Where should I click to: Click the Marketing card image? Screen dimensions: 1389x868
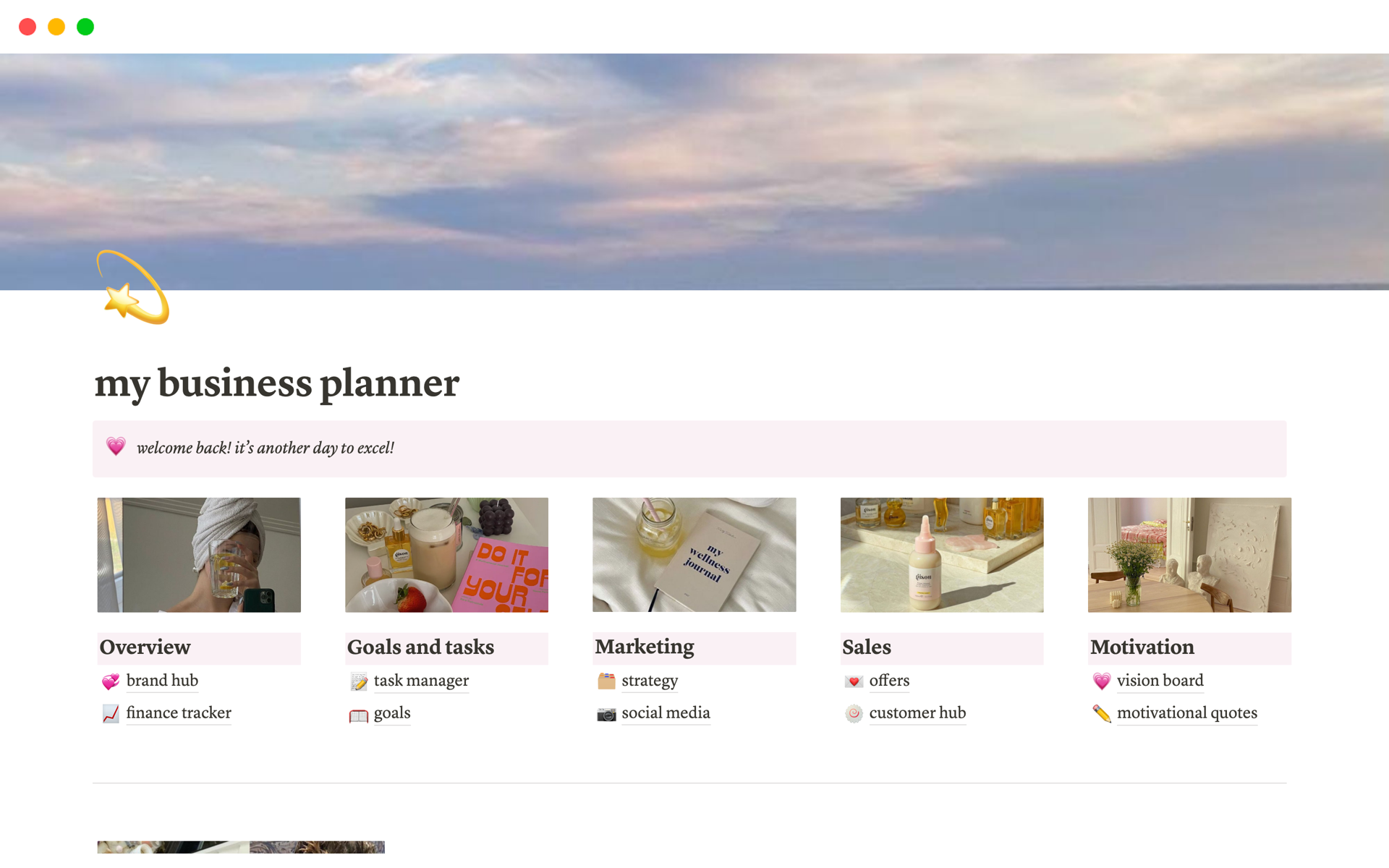tap(693, 555)
